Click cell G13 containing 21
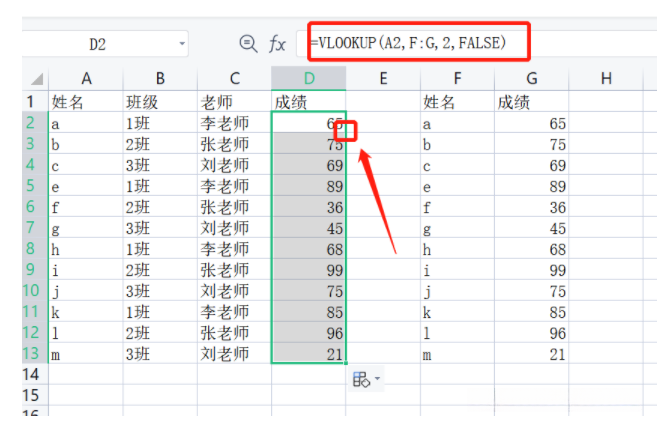 click(531, 353)
